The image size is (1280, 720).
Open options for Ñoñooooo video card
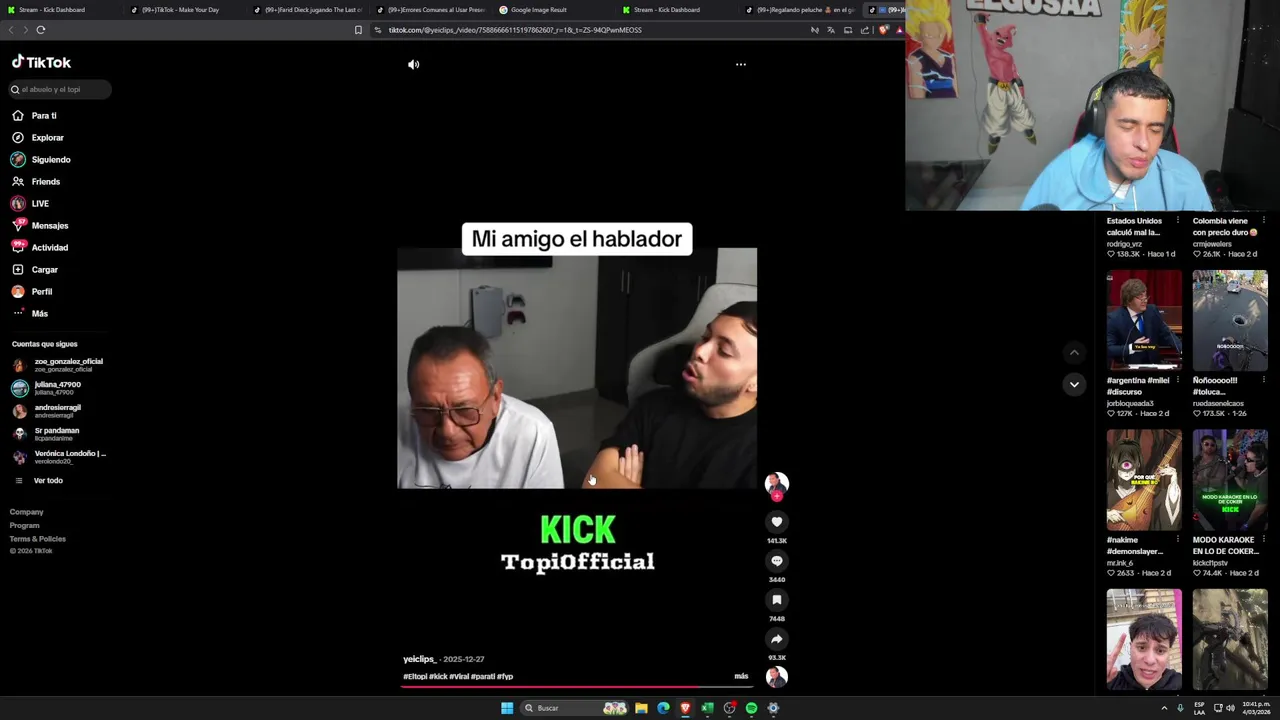(1264, 380)
